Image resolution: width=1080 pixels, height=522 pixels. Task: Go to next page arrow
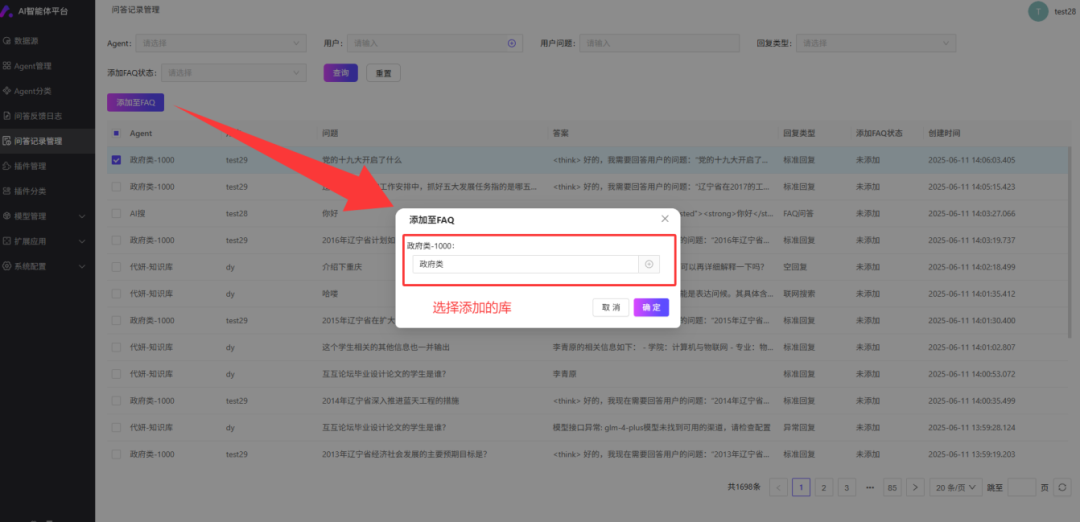(915, 487)
